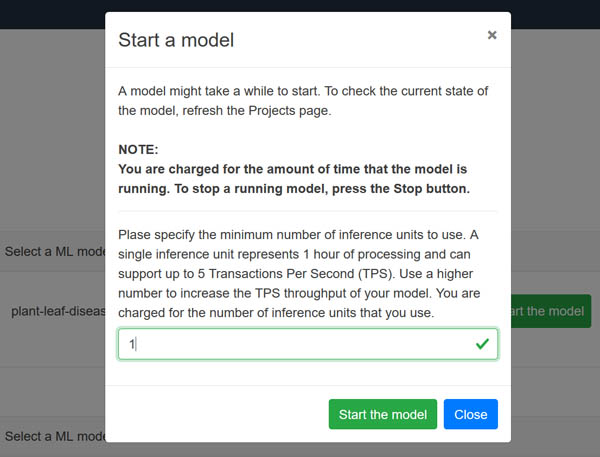Click the partially hidden background model button
This screenshot has height=457, width=600.
(551, 311)
